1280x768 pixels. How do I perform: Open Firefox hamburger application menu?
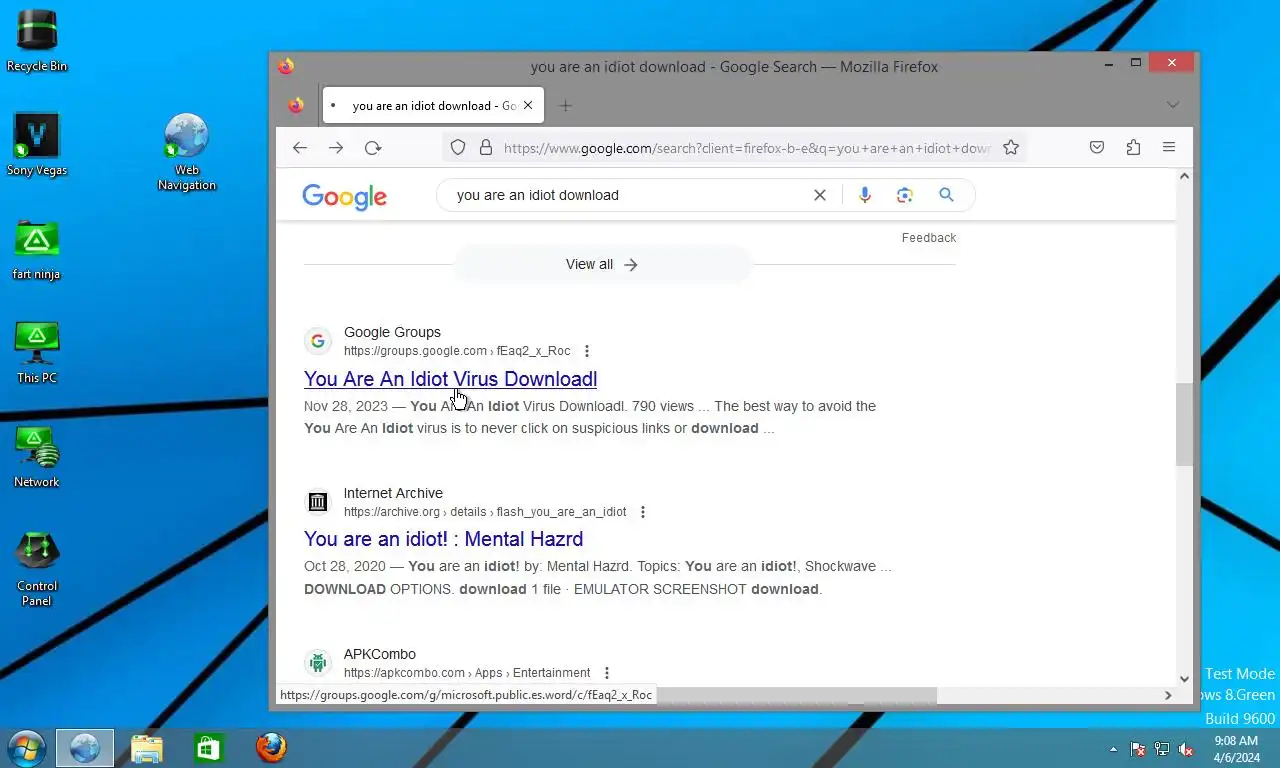pyautogui.click(x=1169, y=148)
